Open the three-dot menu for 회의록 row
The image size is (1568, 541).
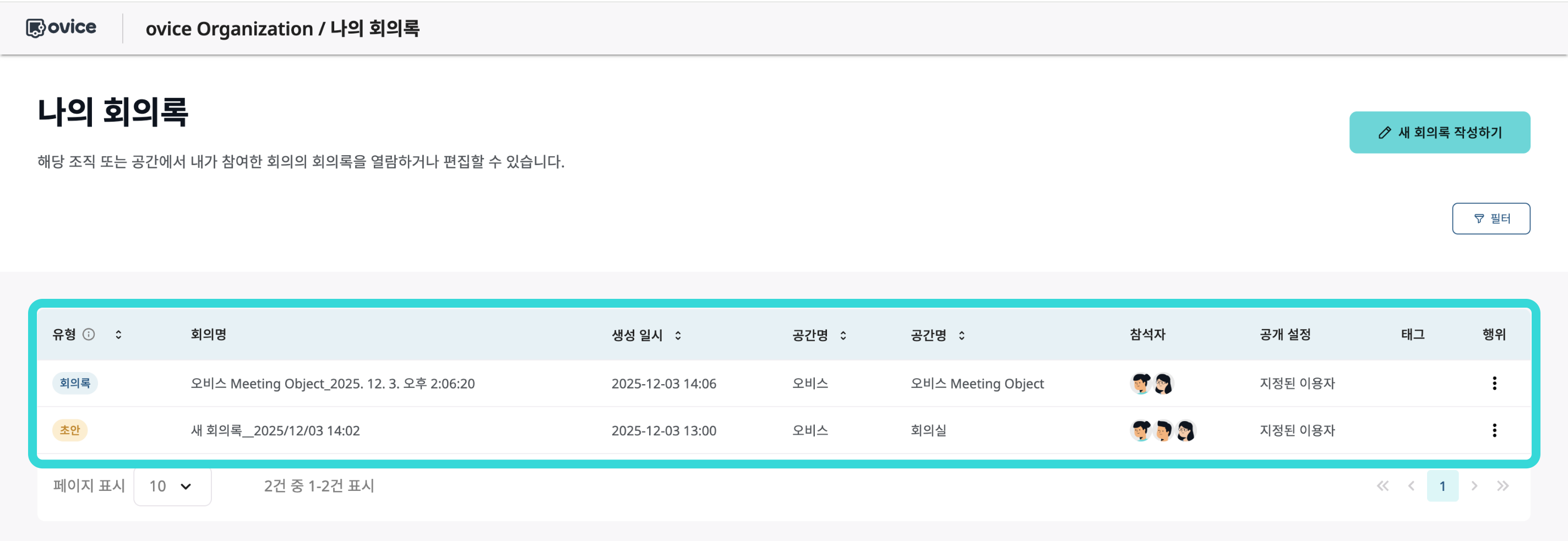pyautogui.click(x=1494, y=384)
